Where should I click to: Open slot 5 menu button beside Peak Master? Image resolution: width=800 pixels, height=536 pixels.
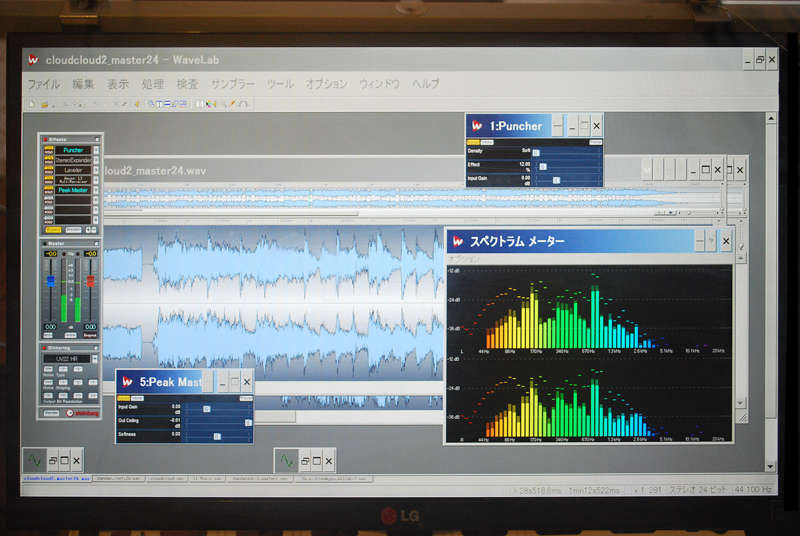[x=96, y=190]
